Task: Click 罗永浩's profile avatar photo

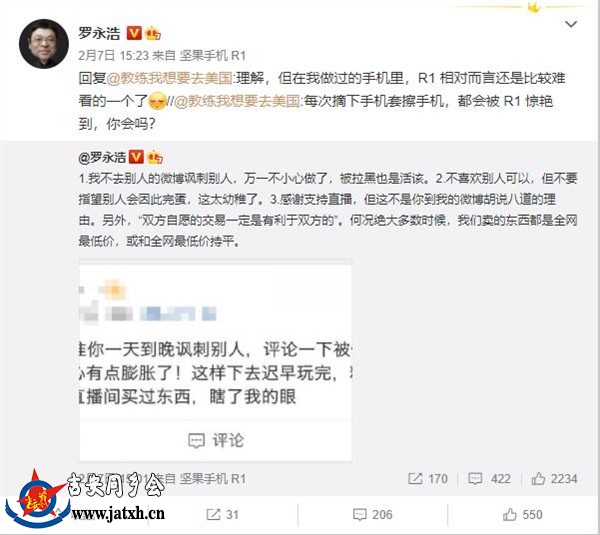Action: click(44, 44)
